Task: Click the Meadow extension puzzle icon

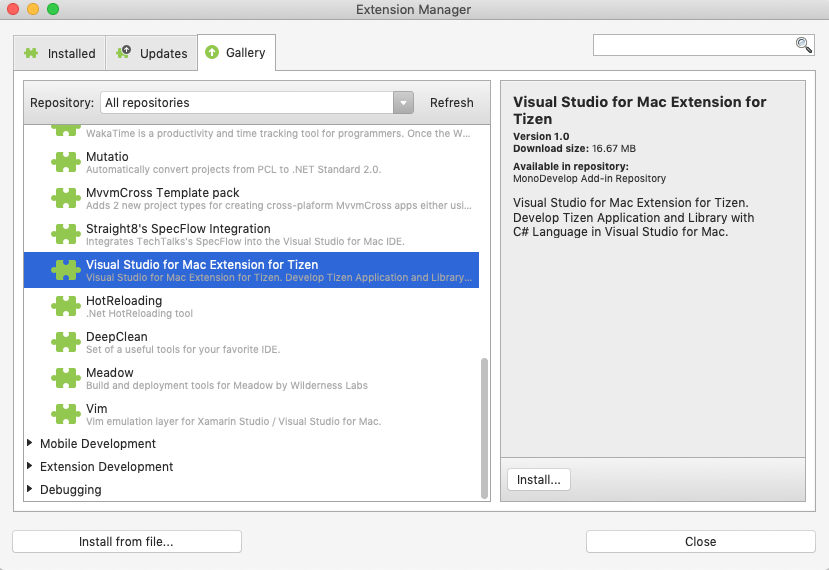Action: [x=67, y=378]
